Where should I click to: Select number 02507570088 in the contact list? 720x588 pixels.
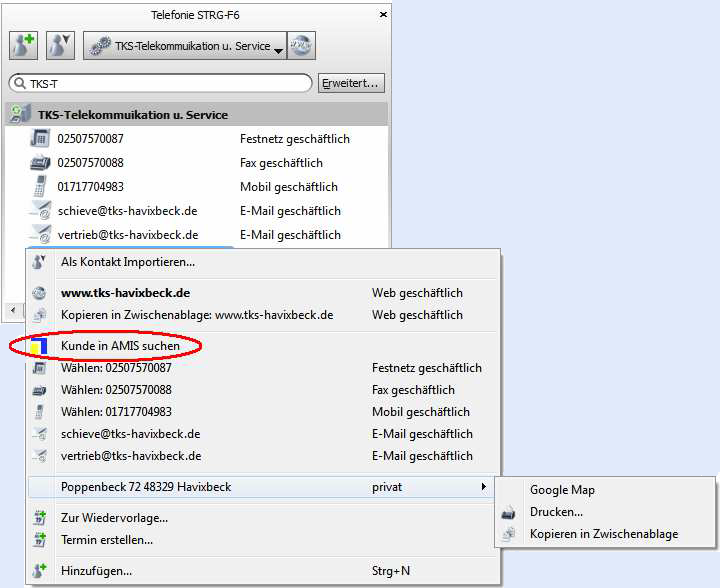(90, 162)
